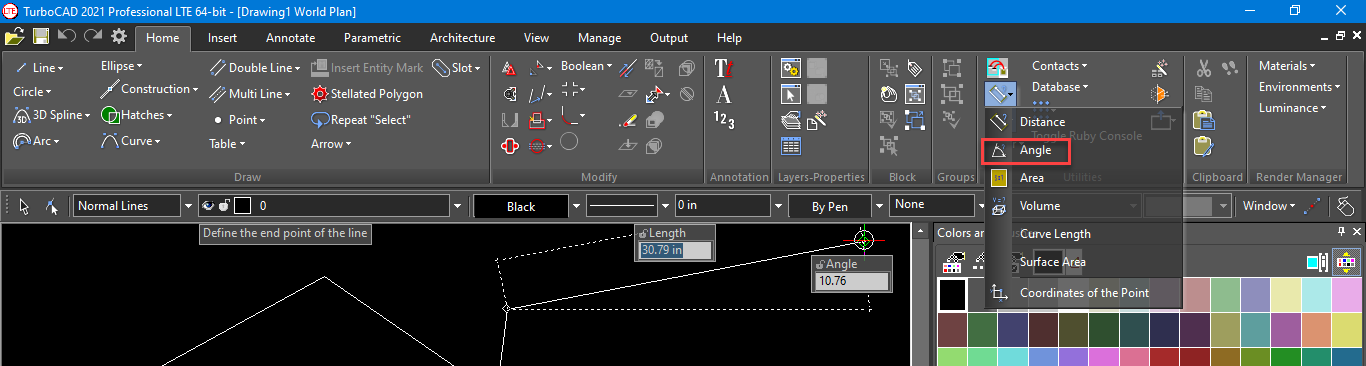The image size is (1366, 366).
Task: Run Repeat "Select" command
Action: point(361,120)
